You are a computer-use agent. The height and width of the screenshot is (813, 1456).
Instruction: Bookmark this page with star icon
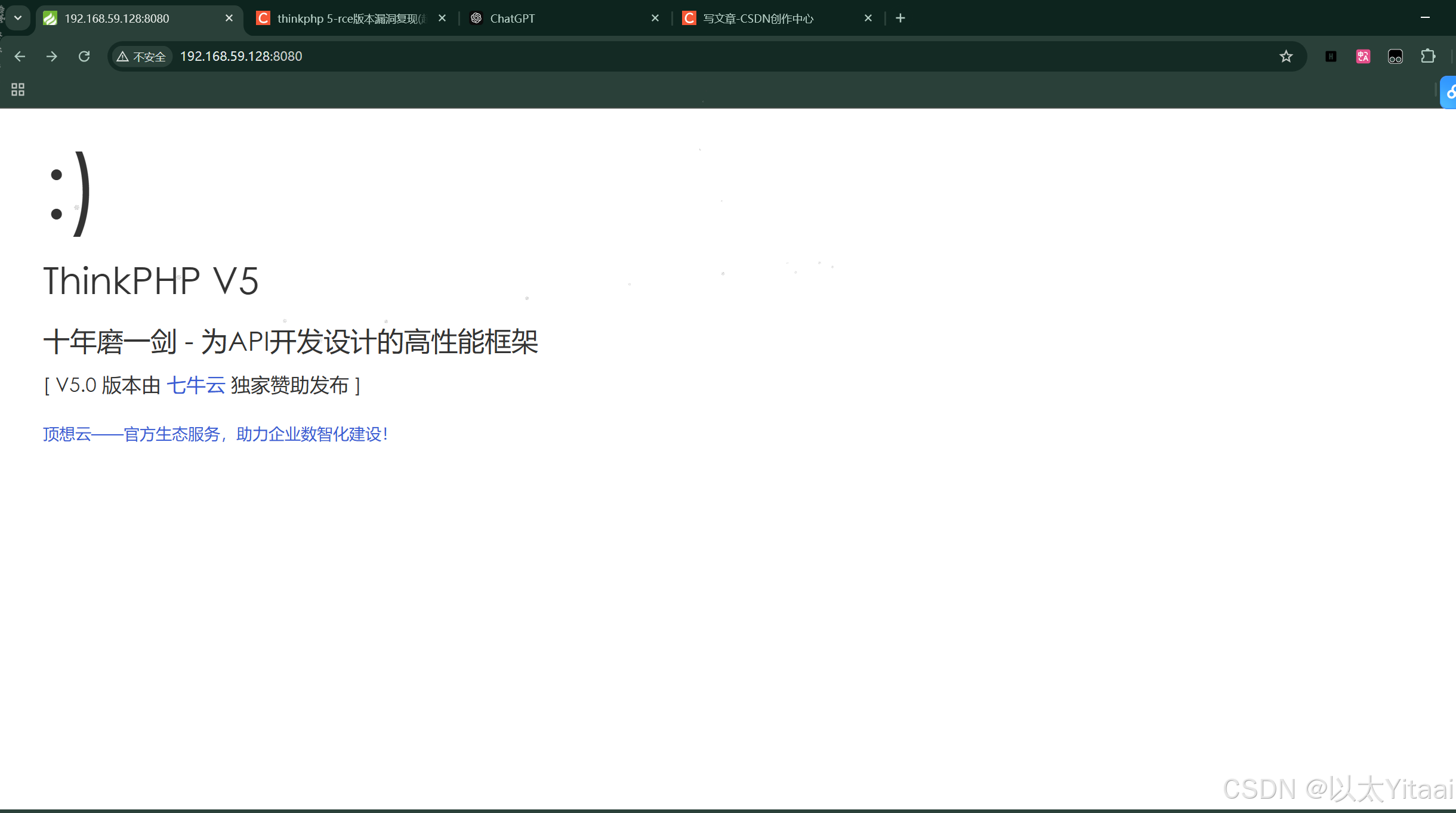tap(1286, 56)
